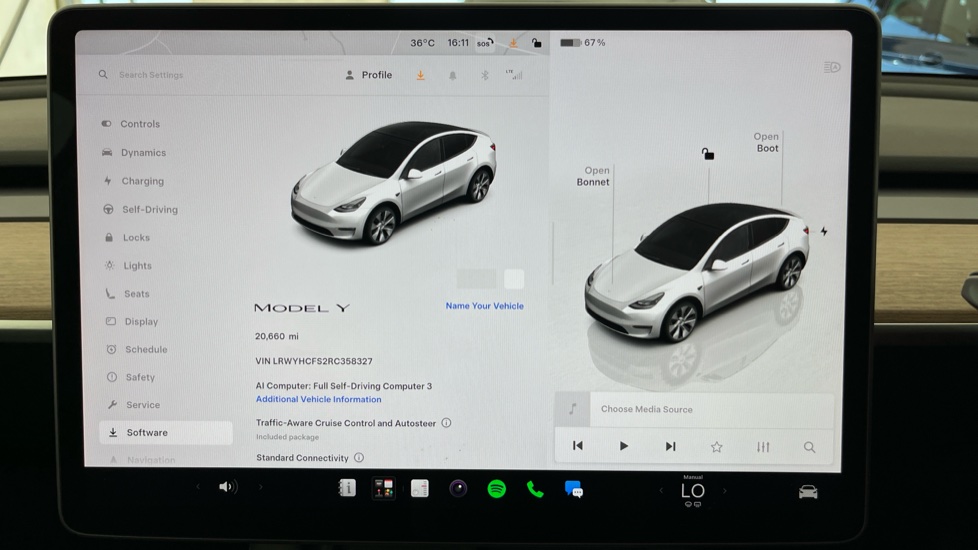Open climate control LO temperature
Viewport: 978px width, 550px height.
[693, 491]
